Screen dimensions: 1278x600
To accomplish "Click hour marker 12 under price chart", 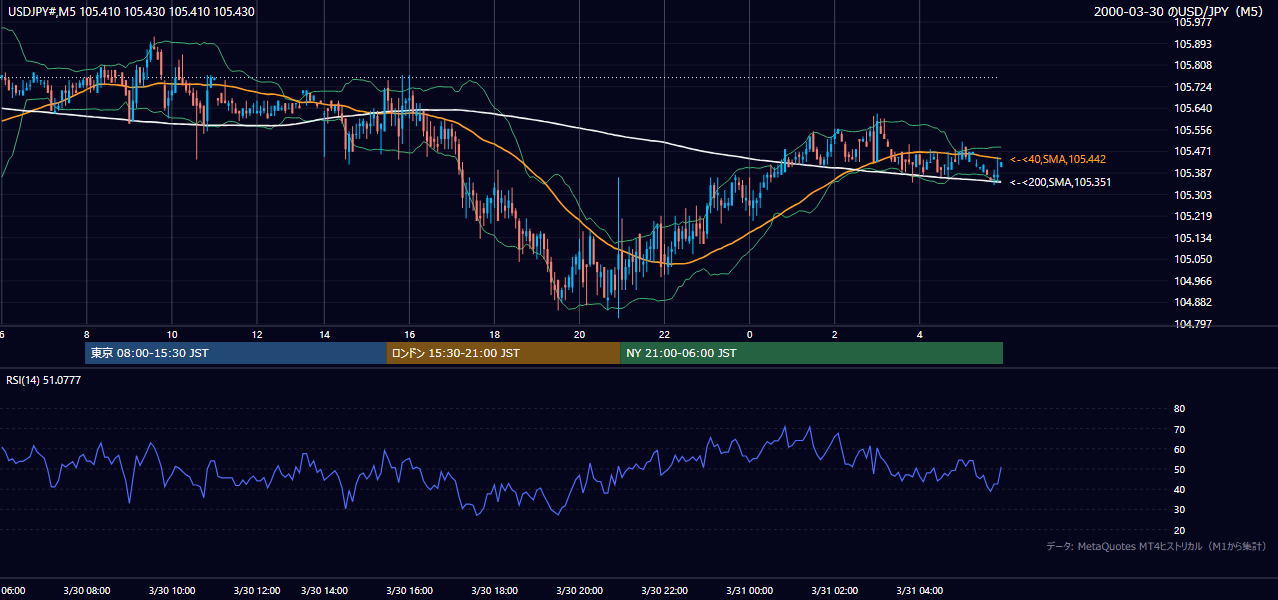I will tap(257, 335).
